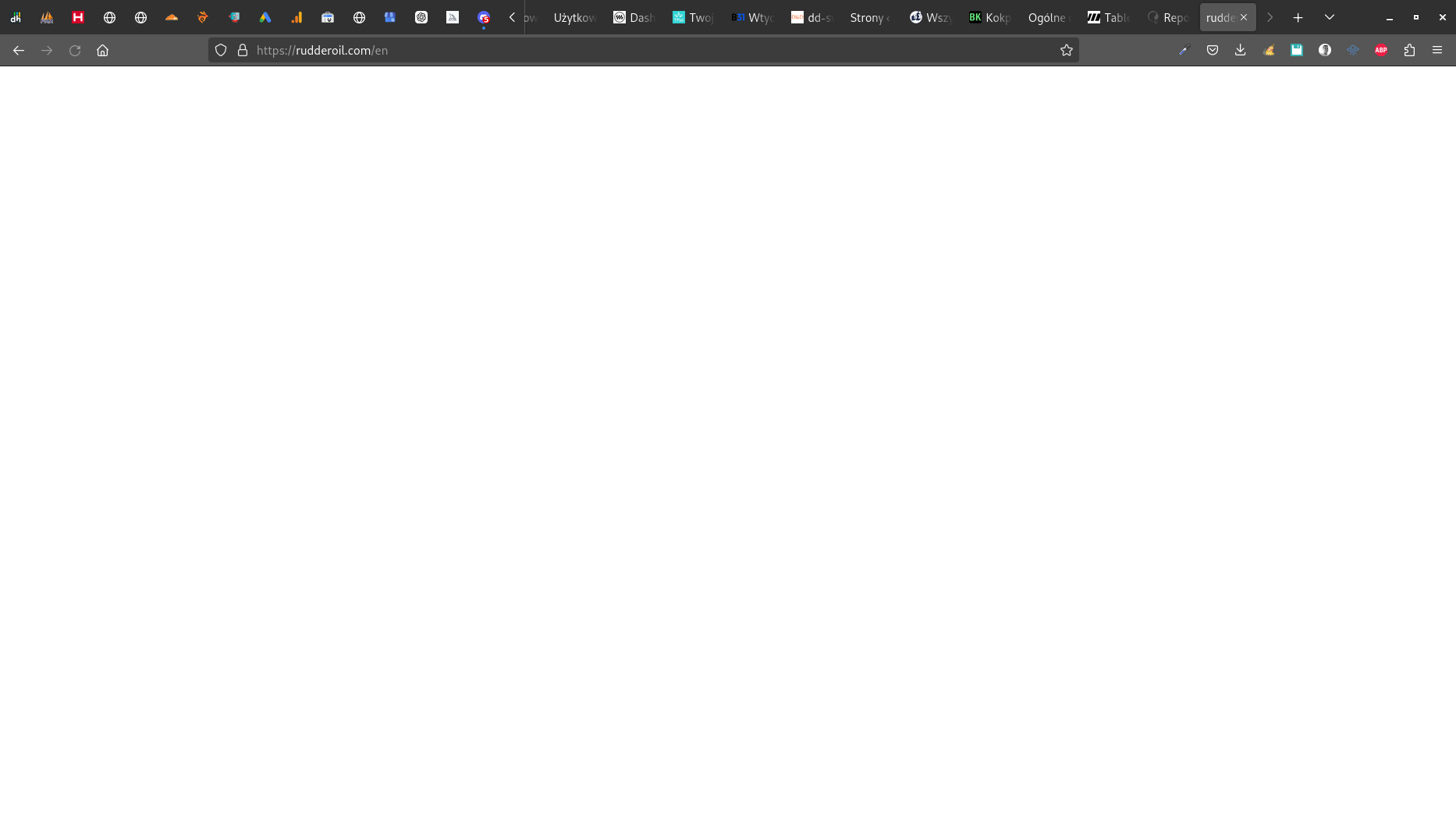
Task: Open pinned tab with red notification badge 5
Action: (484, 17)
